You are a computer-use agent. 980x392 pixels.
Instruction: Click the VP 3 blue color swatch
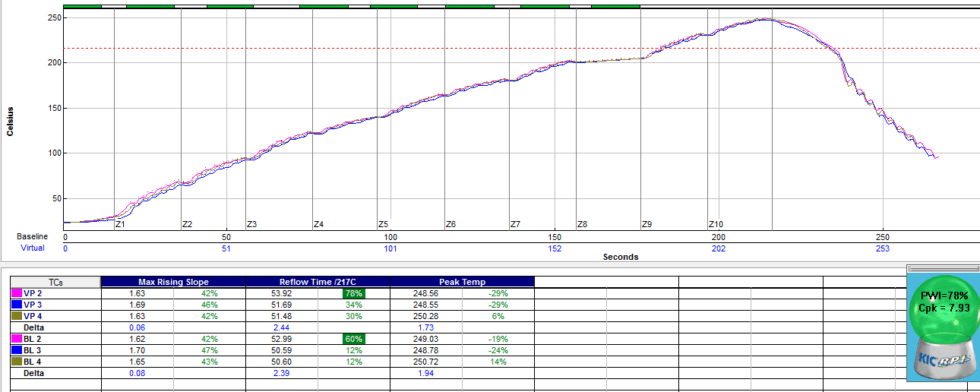pyautogui.click(x=16, y=304)
